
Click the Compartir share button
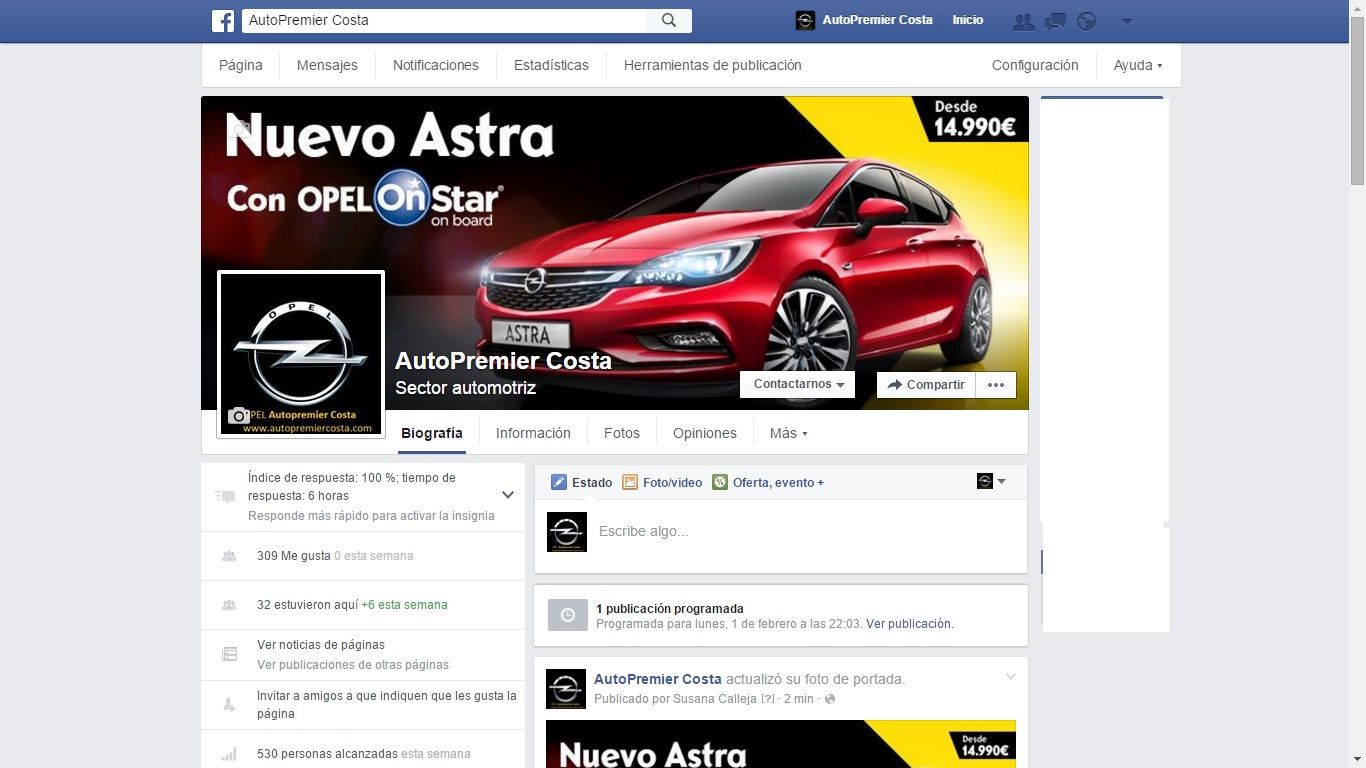(x=926, y=384)
